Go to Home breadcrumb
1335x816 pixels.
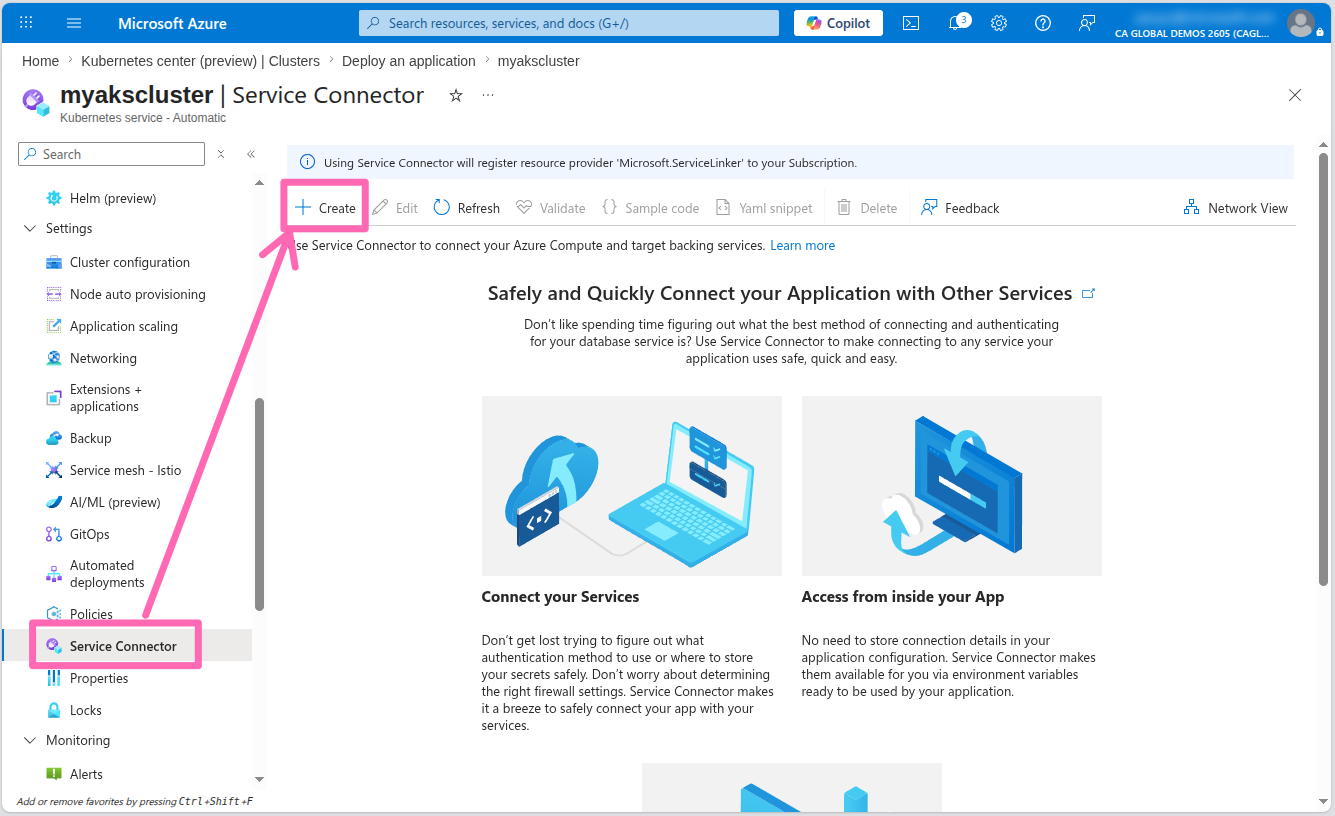click(40, 61)
